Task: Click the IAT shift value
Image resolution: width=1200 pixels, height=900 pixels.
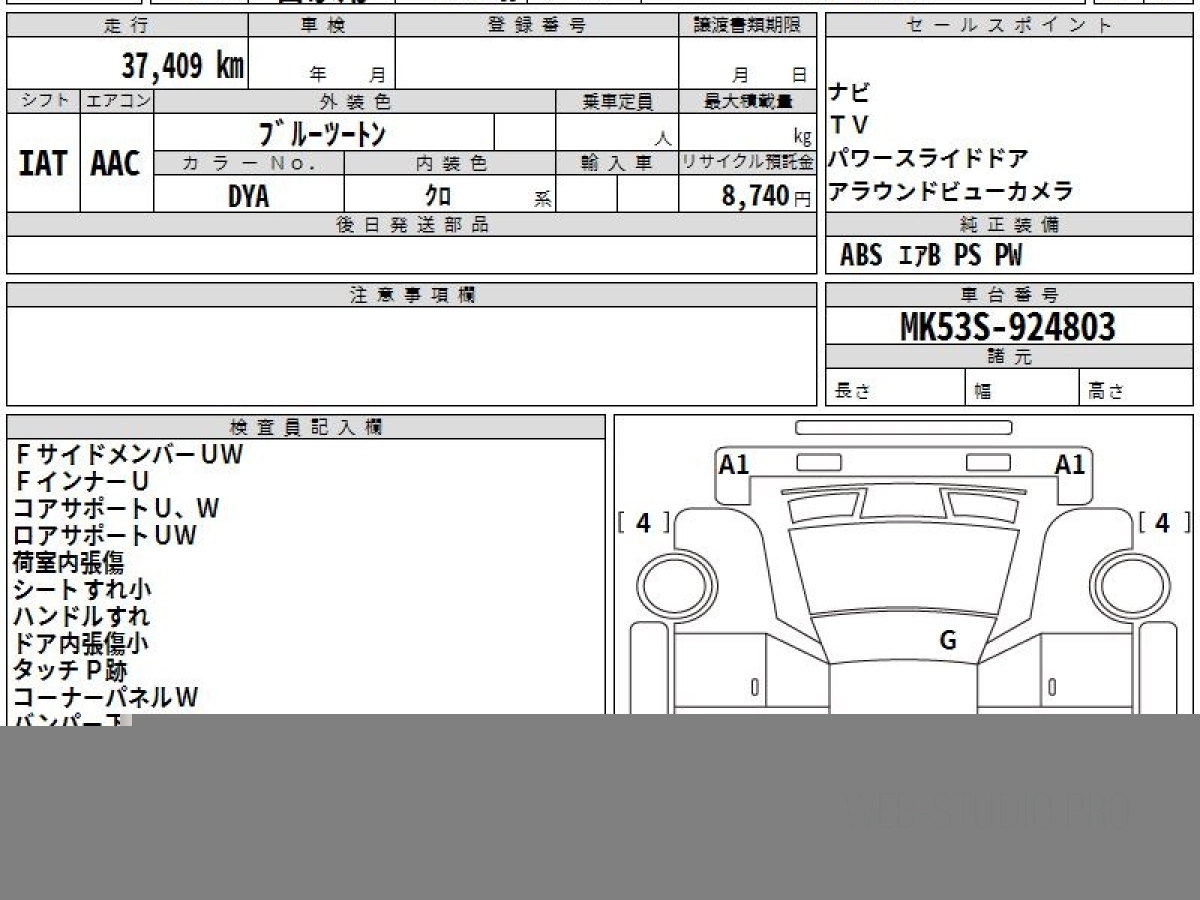Action: coord(43,163)
